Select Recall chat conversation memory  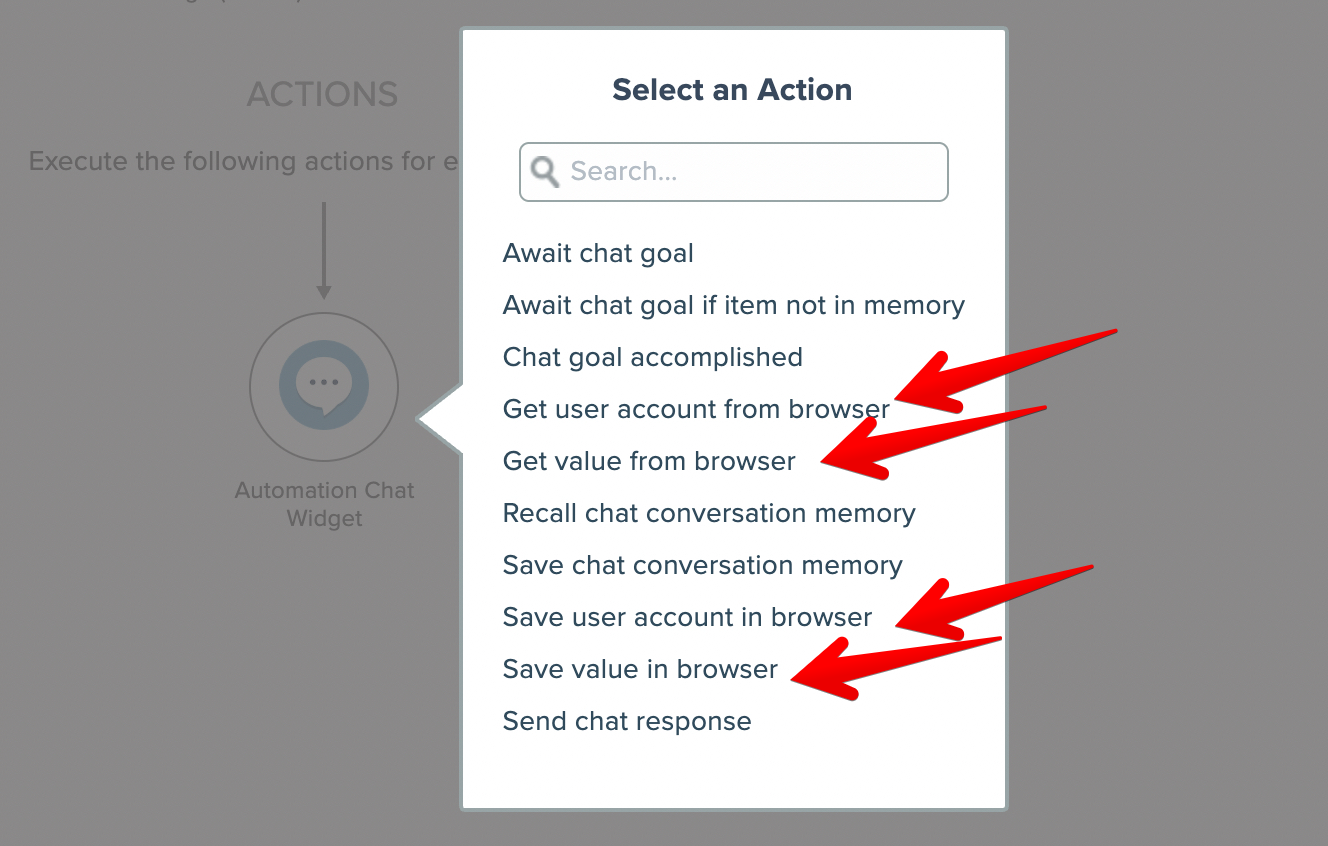pos(709,513)
